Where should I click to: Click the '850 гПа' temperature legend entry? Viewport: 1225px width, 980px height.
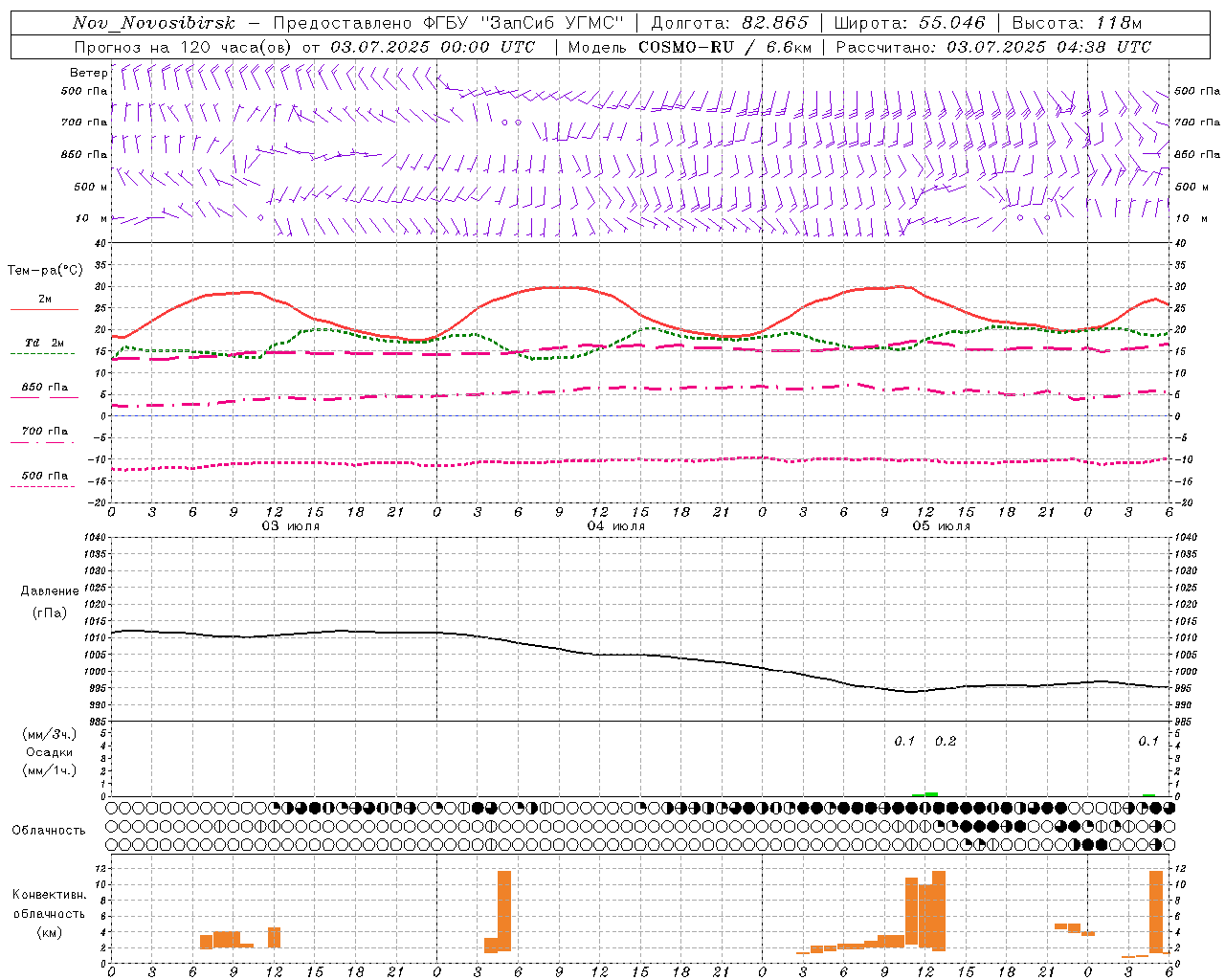pyautogui.click(x=45, y=388)
